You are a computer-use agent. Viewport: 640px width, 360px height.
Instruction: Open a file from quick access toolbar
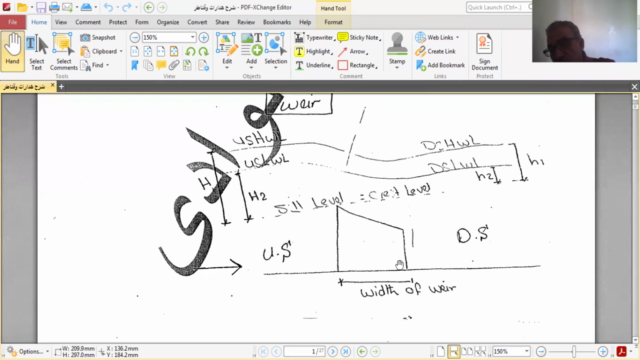[23, 7]
